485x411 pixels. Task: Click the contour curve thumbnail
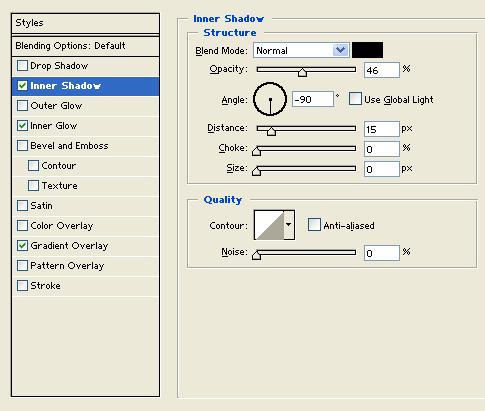pos(269,225)
